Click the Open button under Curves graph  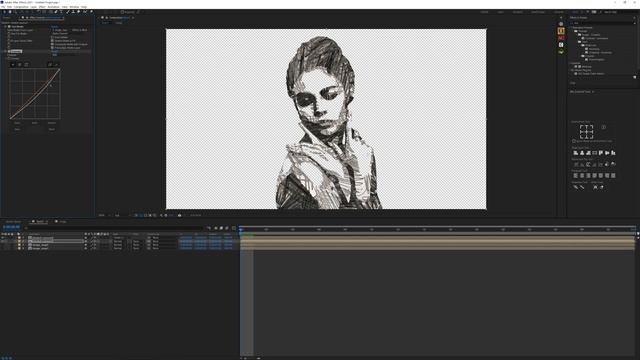pos(17,122)
